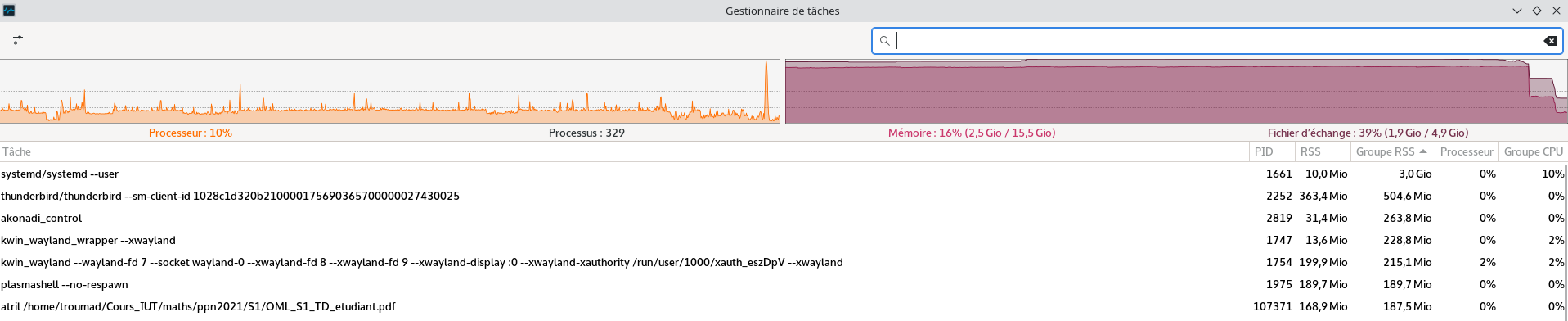Click the magnifier icon in the search box

tap(884, 41)
